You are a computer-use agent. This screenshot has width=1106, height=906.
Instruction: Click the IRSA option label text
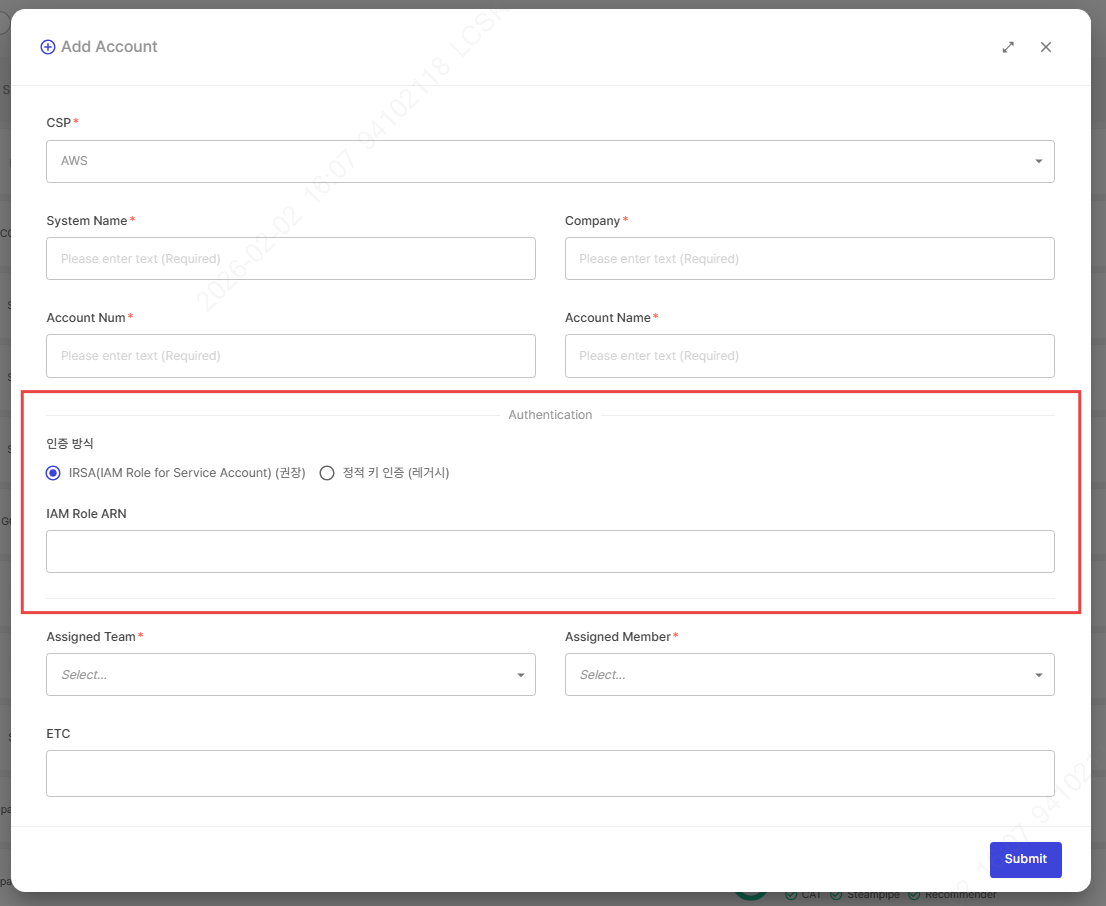186,473
